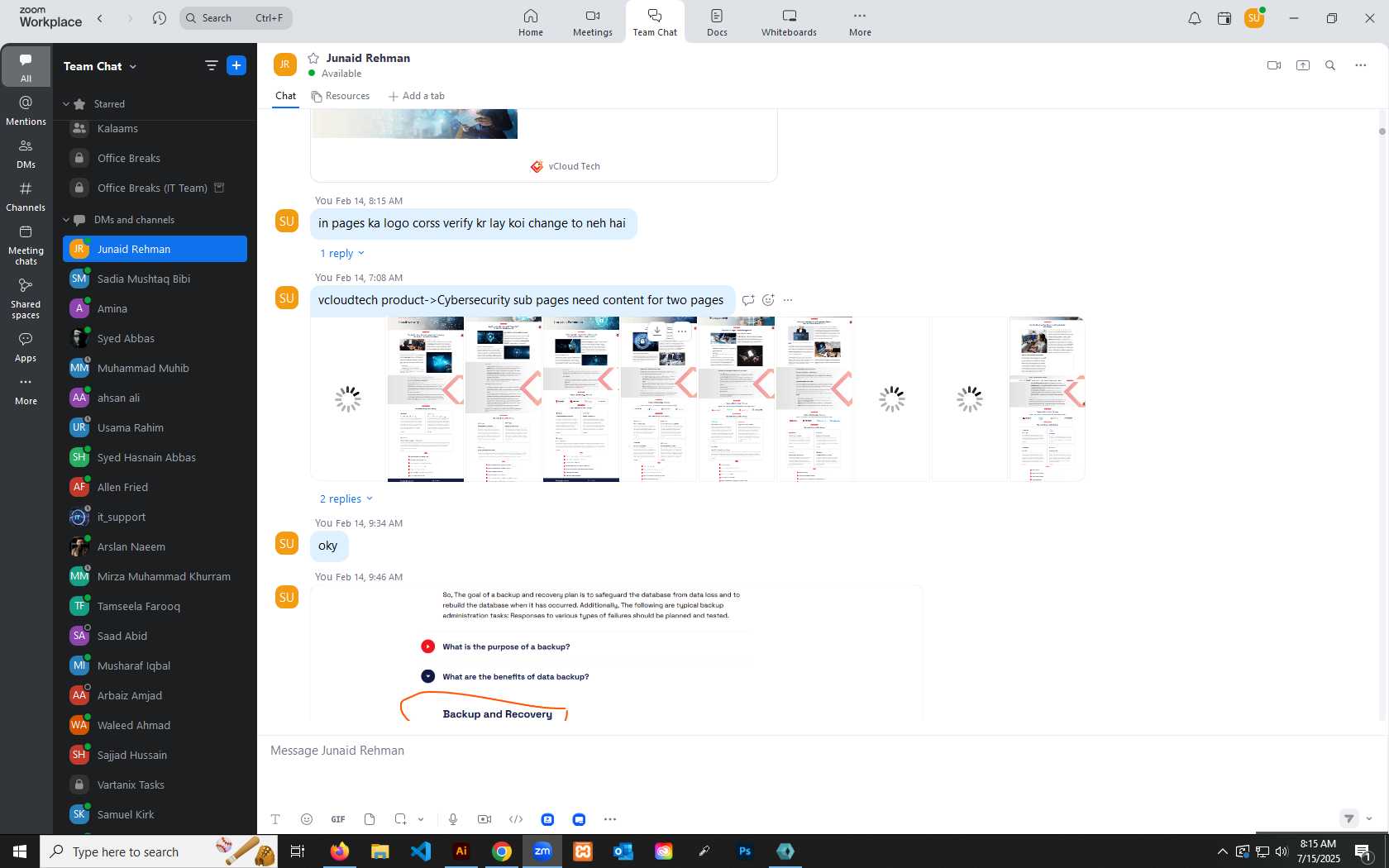1389x868 pixels.
Task: Open the More menu in top navigation
Action: tap(860, 22)
